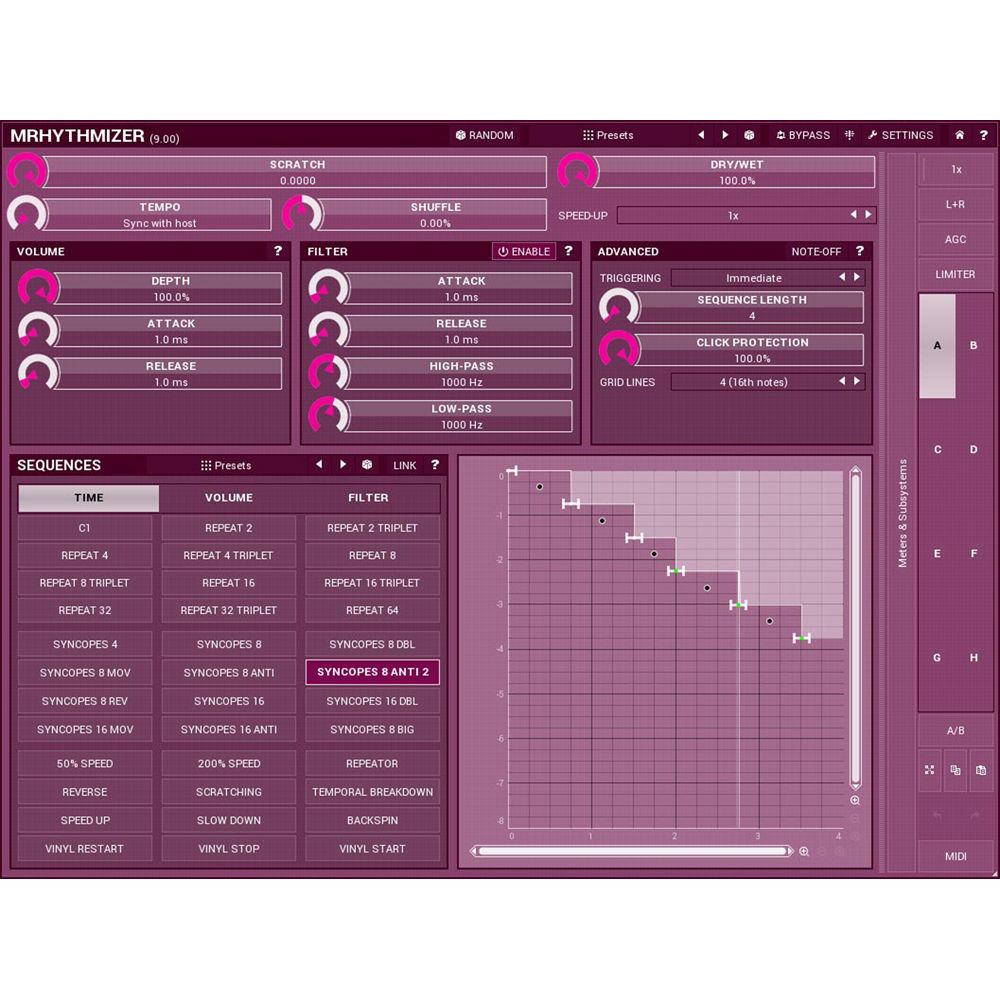Enable the Filter section
Screen dimensions: 1000x1000
point(523,251)
